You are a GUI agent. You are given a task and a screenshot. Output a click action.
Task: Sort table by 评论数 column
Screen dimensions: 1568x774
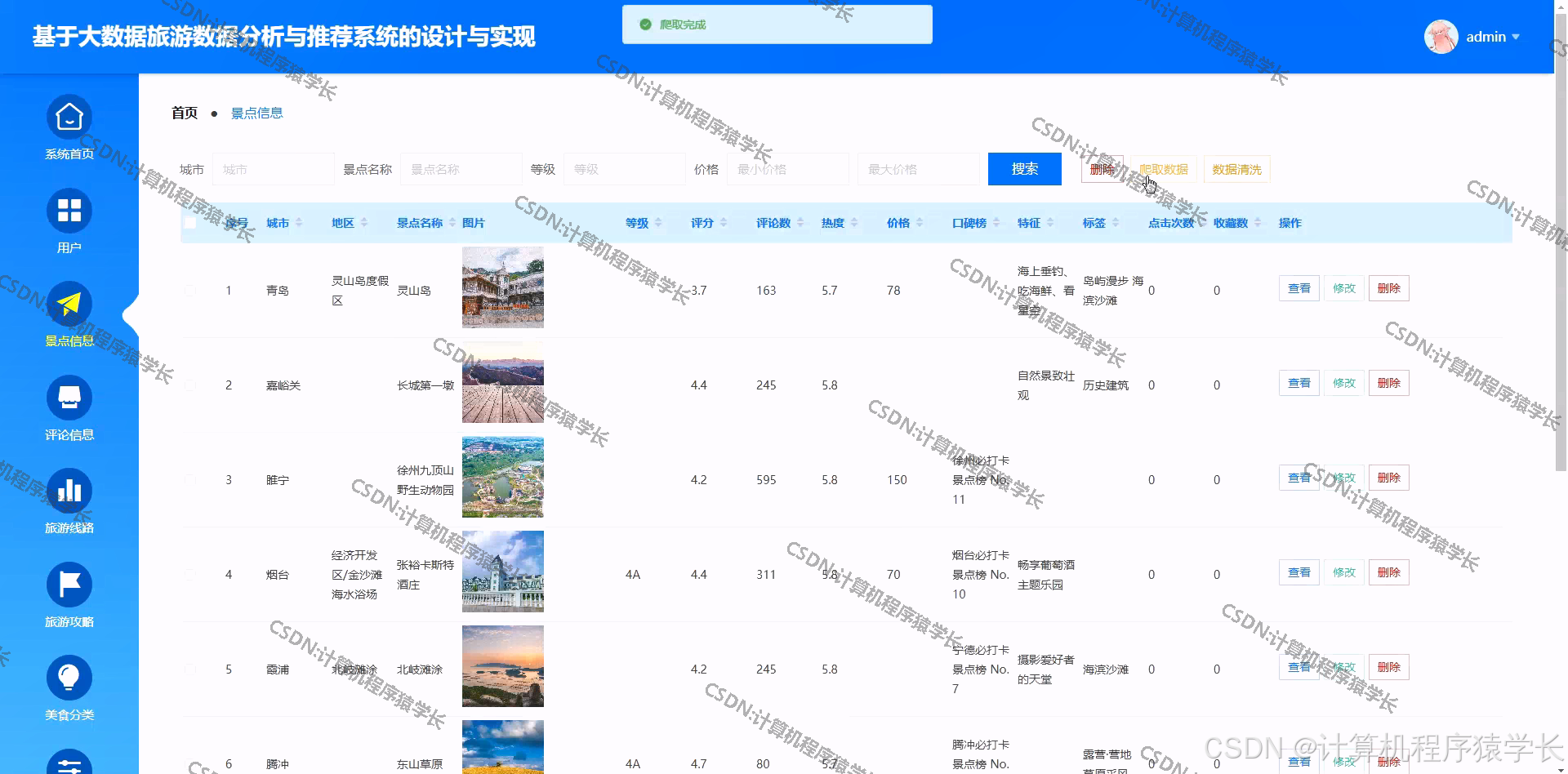pyautogui.click(x=800, y=223)
